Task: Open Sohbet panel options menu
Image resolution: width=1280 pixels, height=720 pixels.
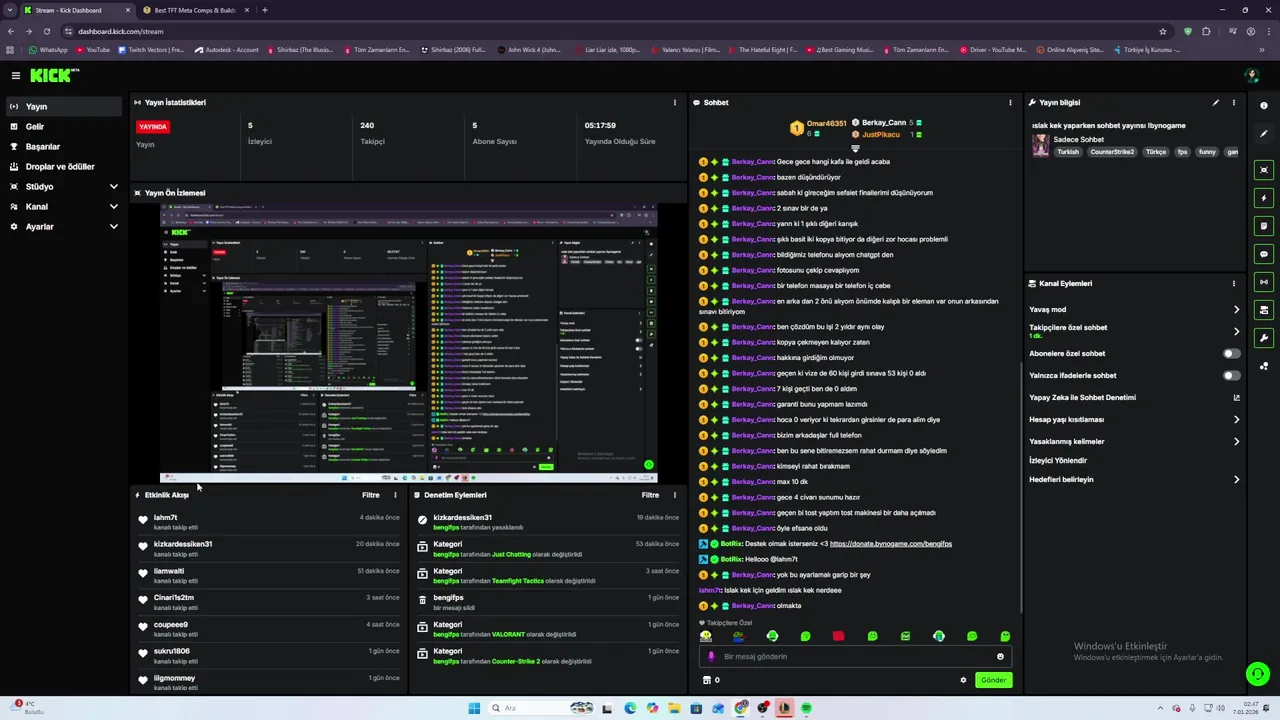Action: pos(1010,102)
